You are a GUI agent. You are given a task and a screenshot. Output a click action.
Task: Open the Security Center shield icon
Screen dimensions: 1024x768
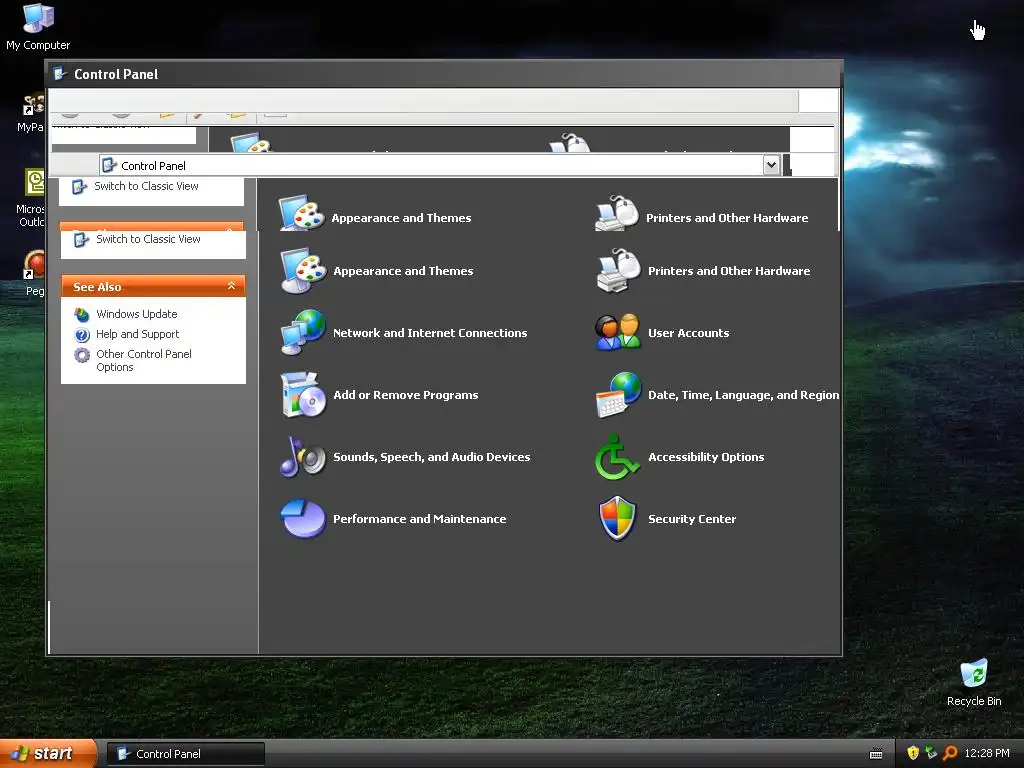(x=617, y=519)
